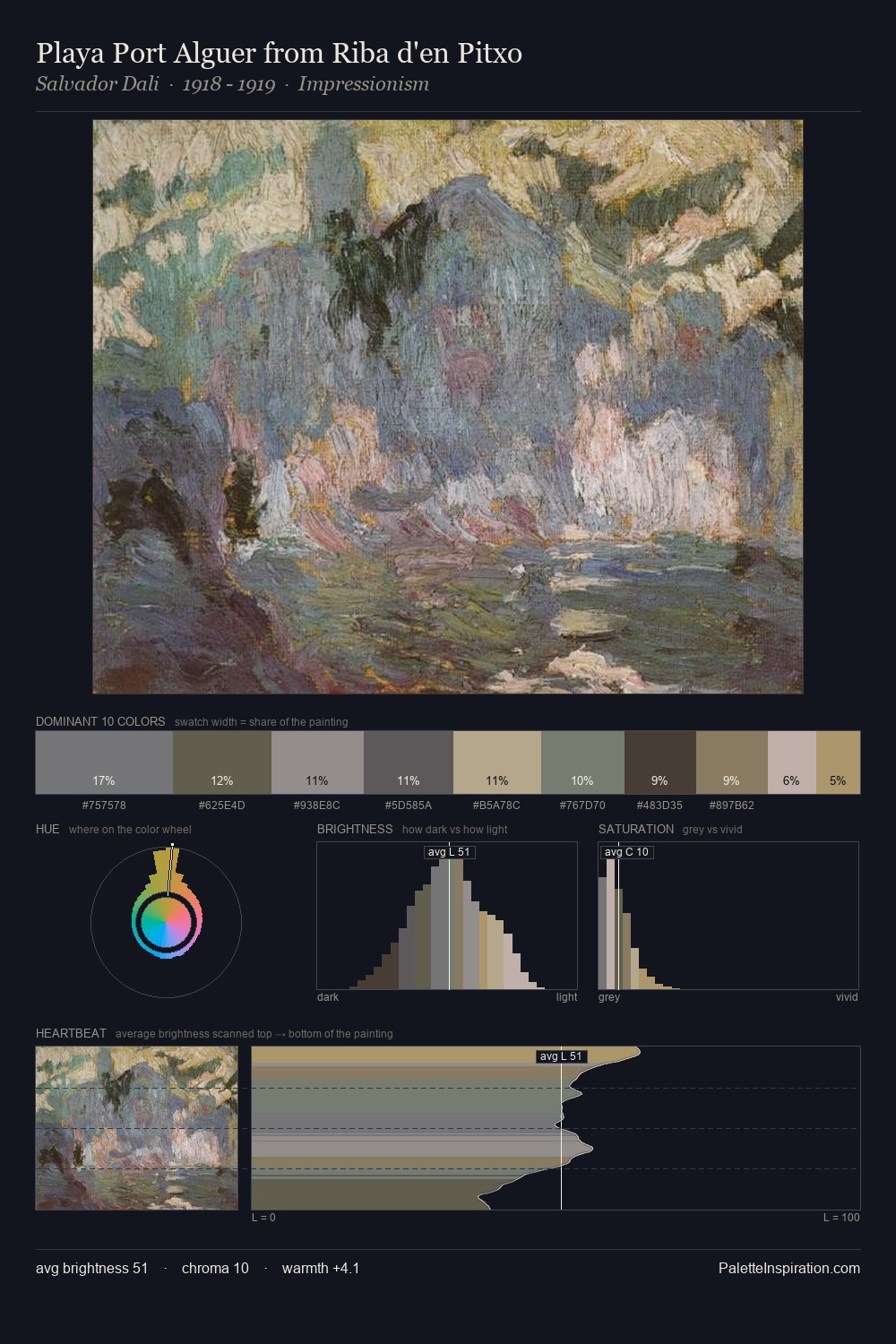
Task: Click the saturation chart's vivid axis label
Action: pyautogui.click(x=847, y=997)
